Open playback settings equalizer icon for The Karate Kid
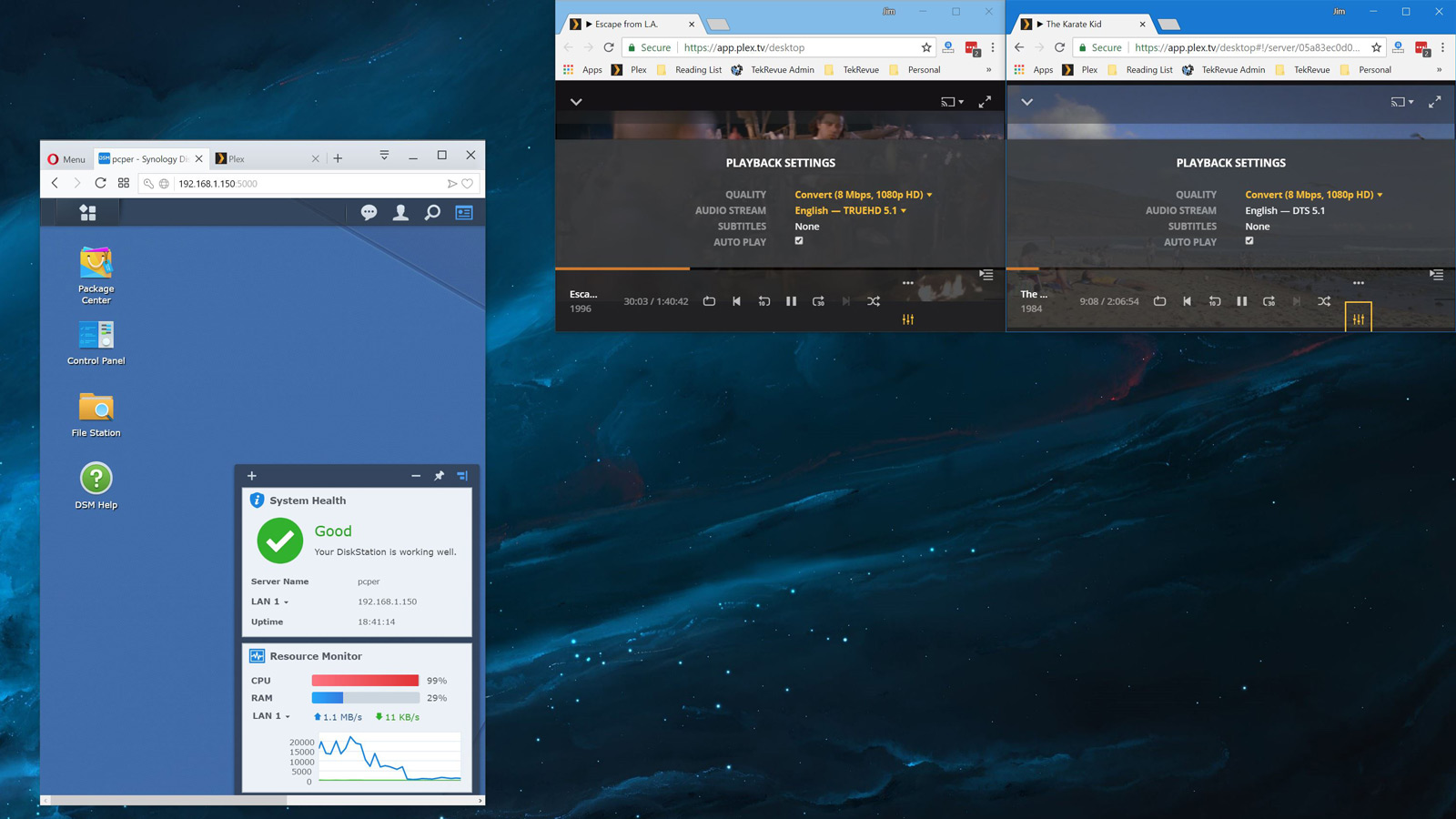The height and width of the screenshot is (819, 1456). (x=1358, y=318)
